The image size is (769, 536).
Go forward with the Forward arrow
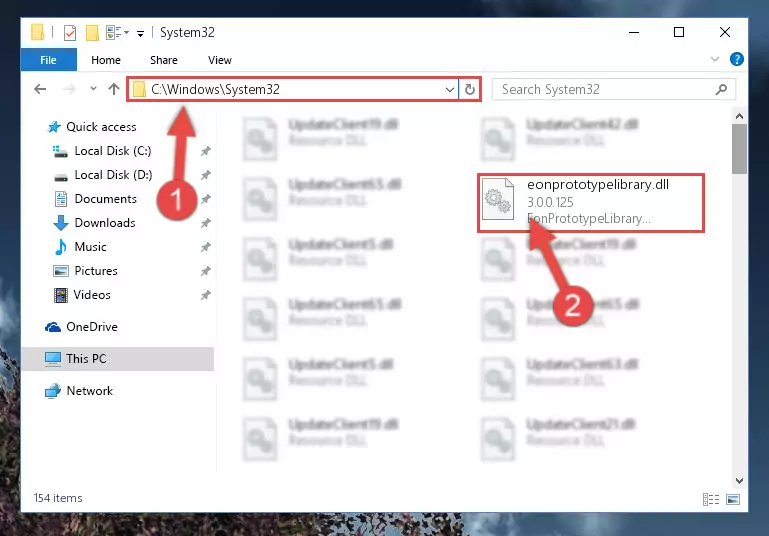point(69,89)
